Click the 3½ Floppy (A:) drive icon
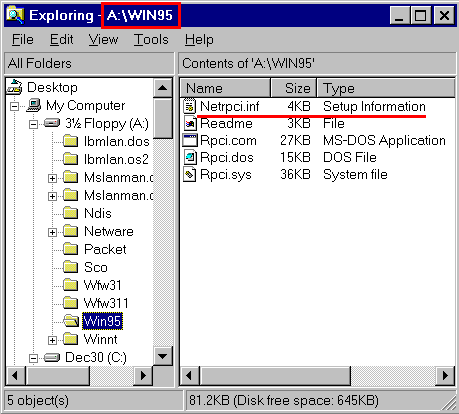The image size is (459, 414). pyautogui.click(x=52, y=123)
